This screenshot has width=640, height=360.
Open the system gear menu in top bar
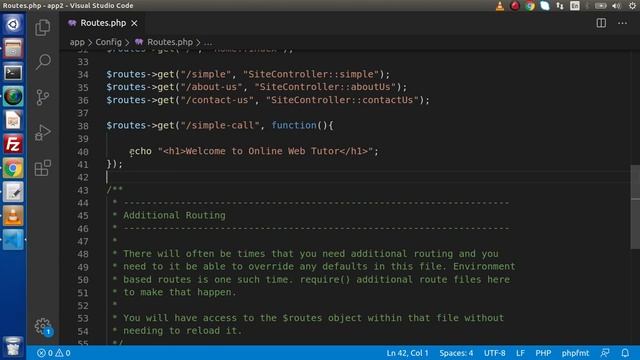click(632, 6)
